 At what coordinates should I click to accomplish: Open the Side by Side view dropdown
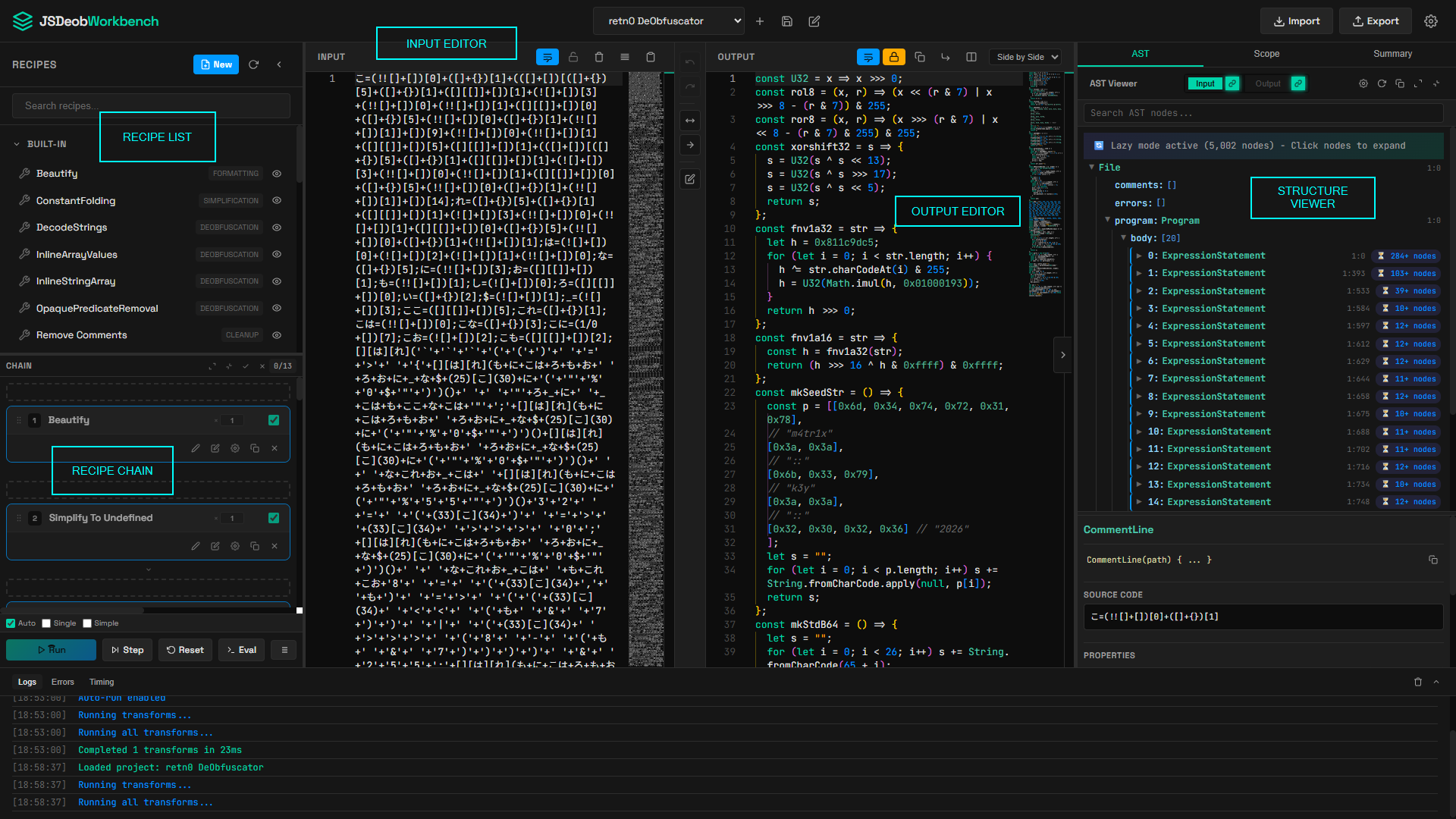tap(1026, 57)
